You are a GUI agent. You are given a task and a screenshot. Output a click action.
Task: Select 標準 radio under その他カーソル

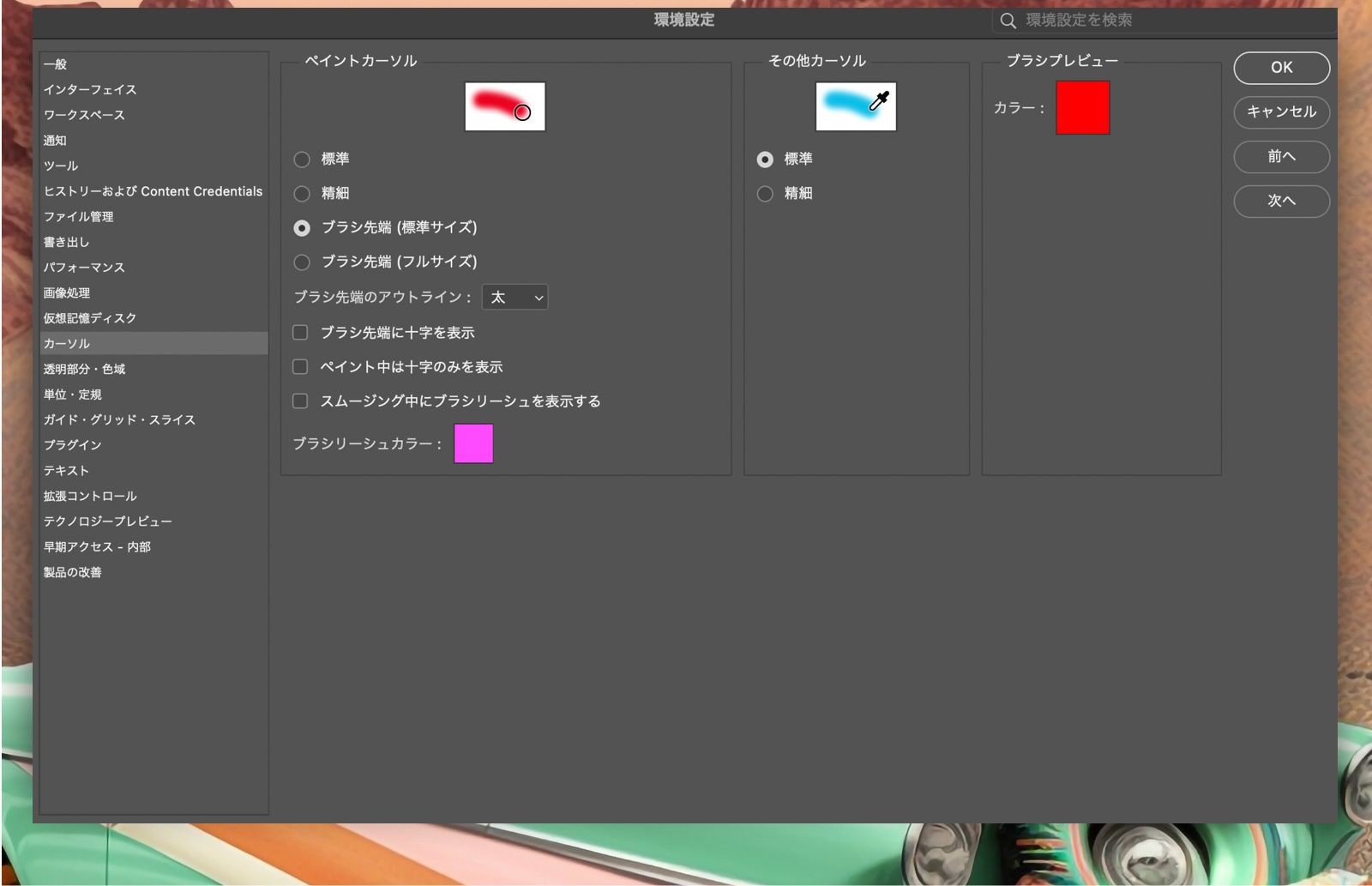coord(765,160)
